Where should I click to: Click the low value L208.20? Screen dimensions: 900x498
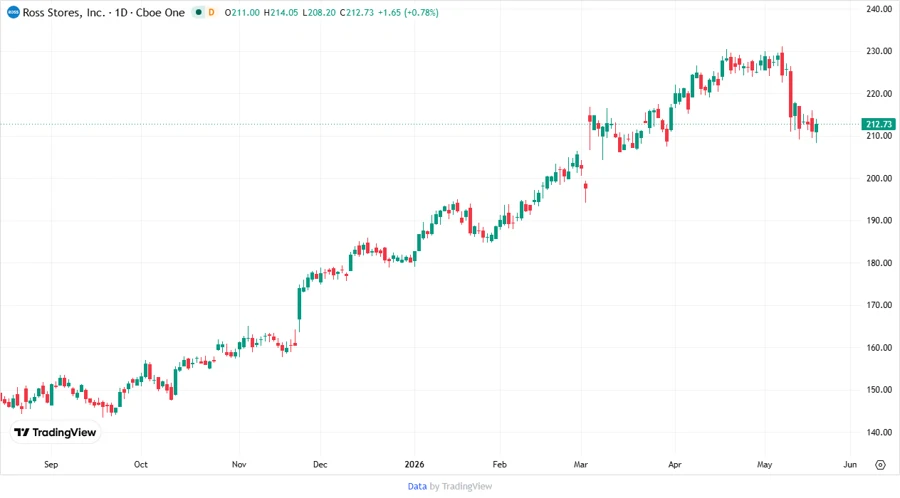point(319,12)
